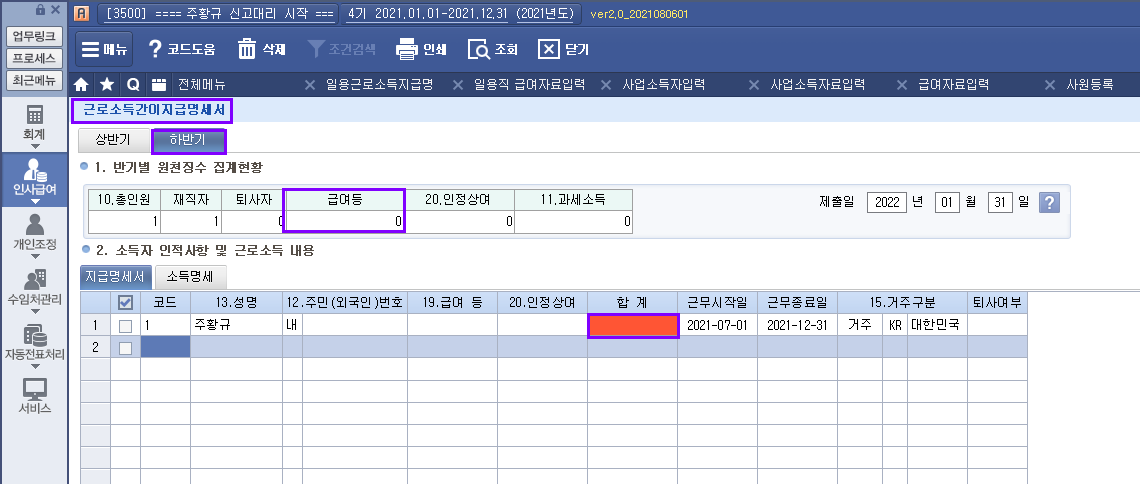The width and height of the screenshot is (1140, 484).
Task: Click the Q quick search icon
Action: click(133, 84)
